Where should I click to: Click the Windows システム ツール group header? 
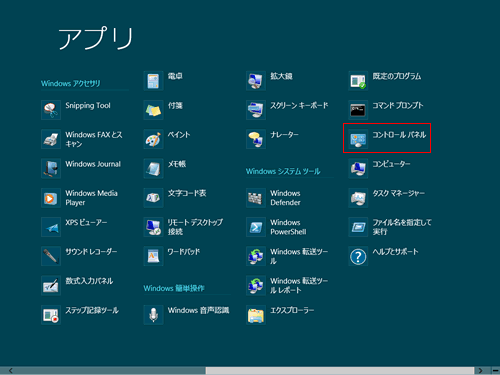click(283, 171)
